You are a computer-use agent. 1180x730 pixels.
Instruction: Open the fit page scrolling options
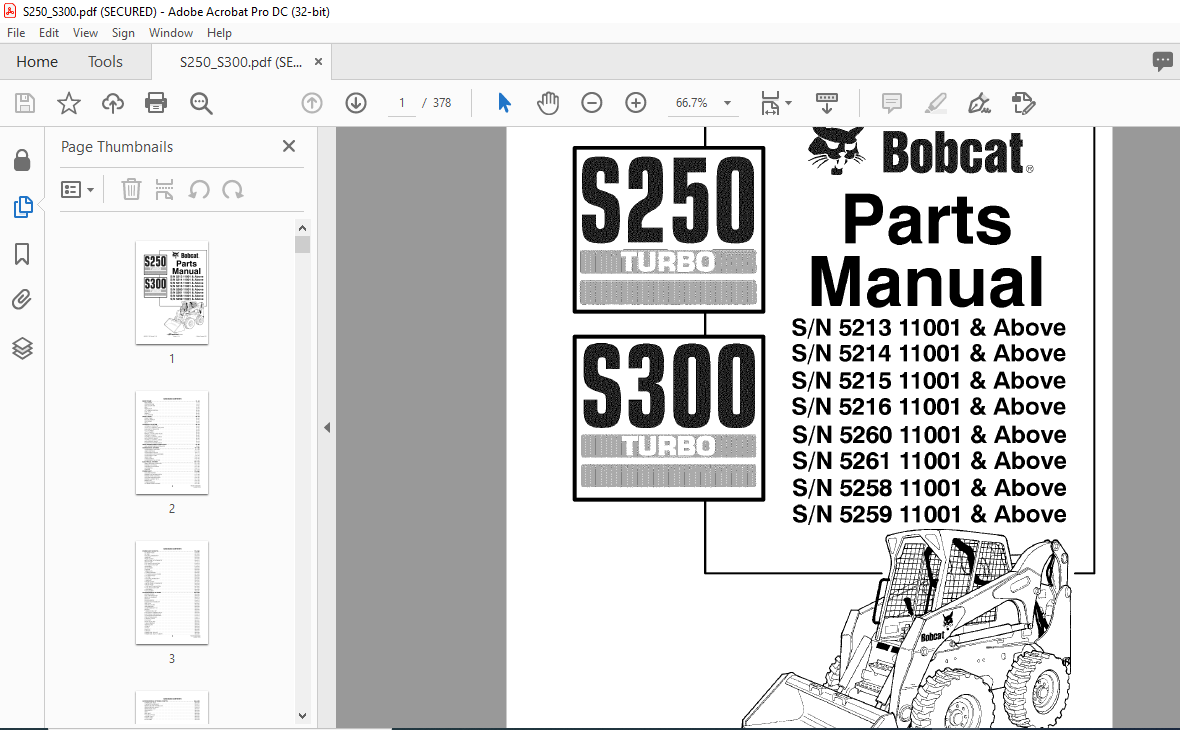pos(776,103)
